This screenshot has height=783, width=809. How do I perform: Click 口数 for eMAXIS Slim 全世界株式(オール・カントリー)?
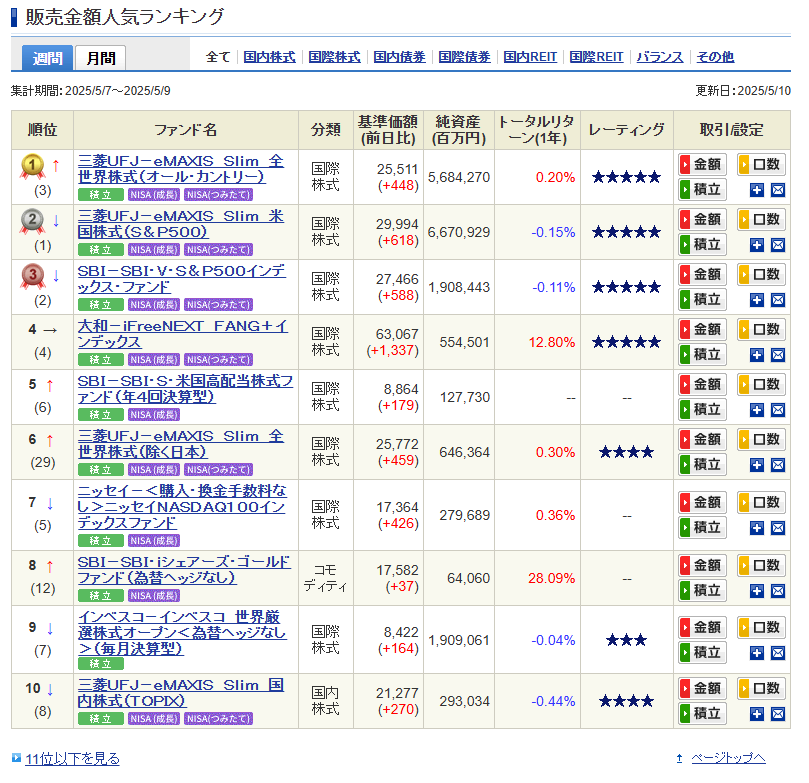[761, 165]
